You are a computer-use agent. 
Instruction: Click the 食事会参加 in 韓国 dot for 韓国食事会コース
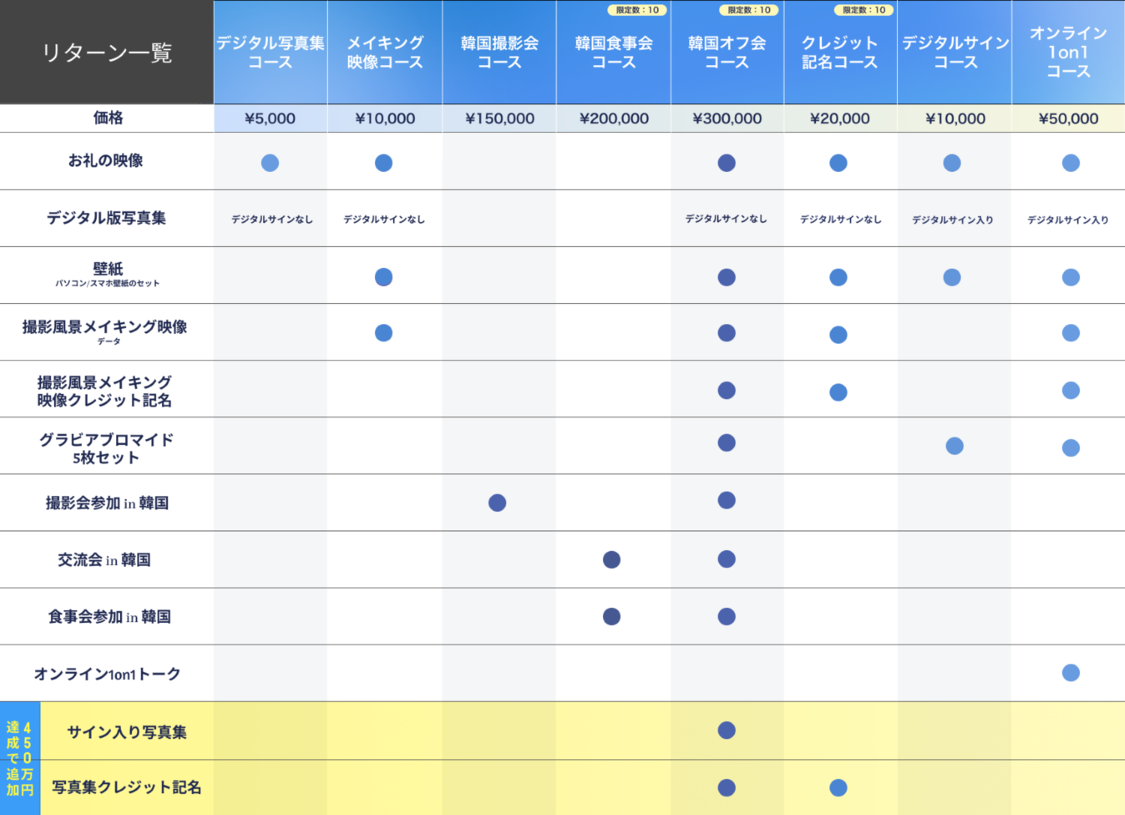(612, 616)
